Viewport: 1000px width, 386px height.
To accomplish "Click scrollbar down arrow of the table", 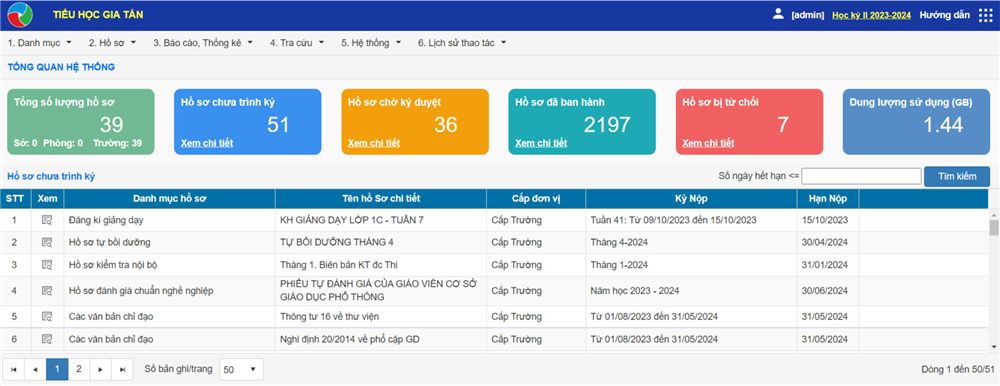I will (994, 346).
